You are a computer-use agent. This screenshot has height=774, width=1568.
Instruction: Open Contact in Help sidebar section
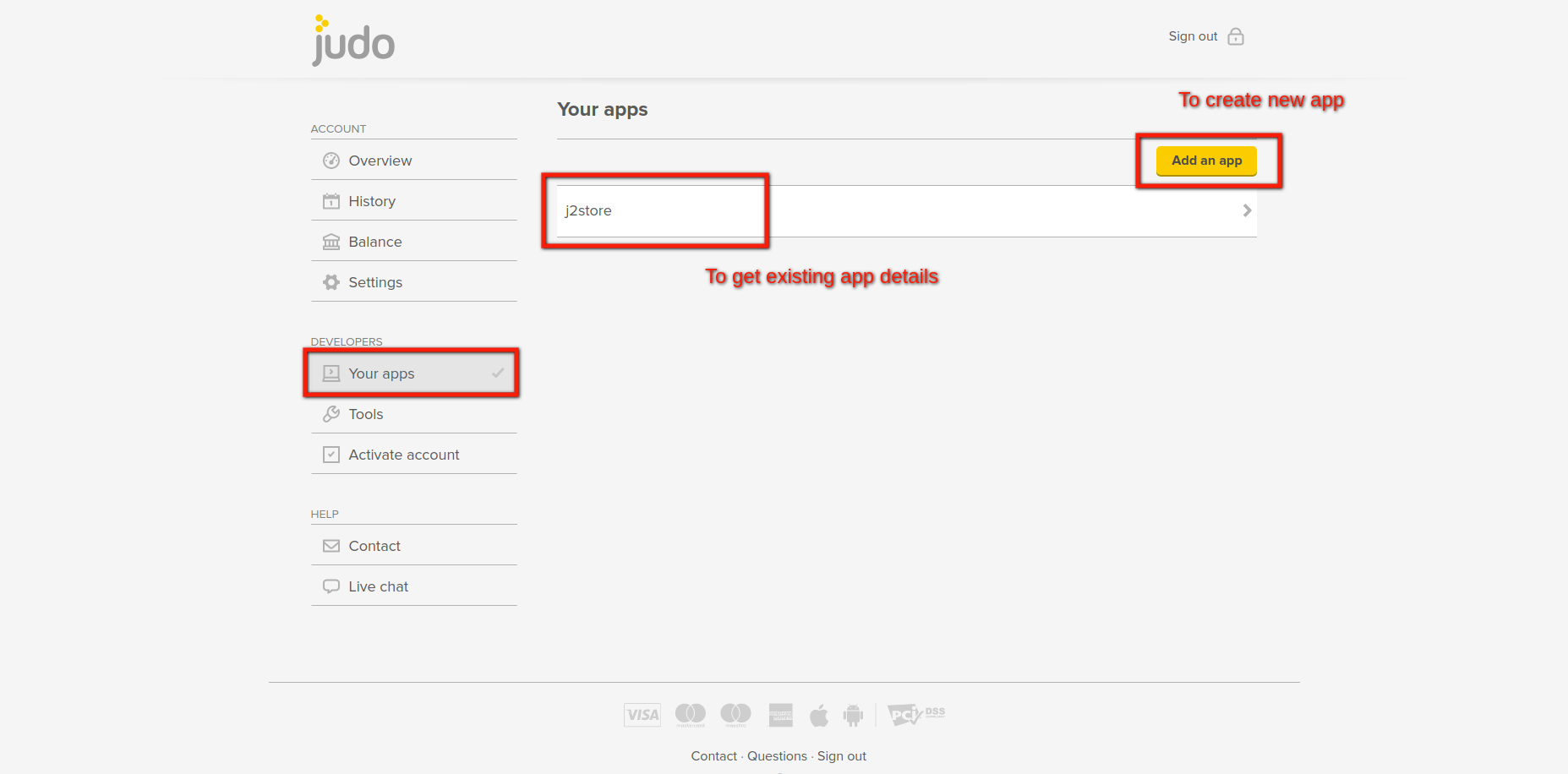coord(414,546)
